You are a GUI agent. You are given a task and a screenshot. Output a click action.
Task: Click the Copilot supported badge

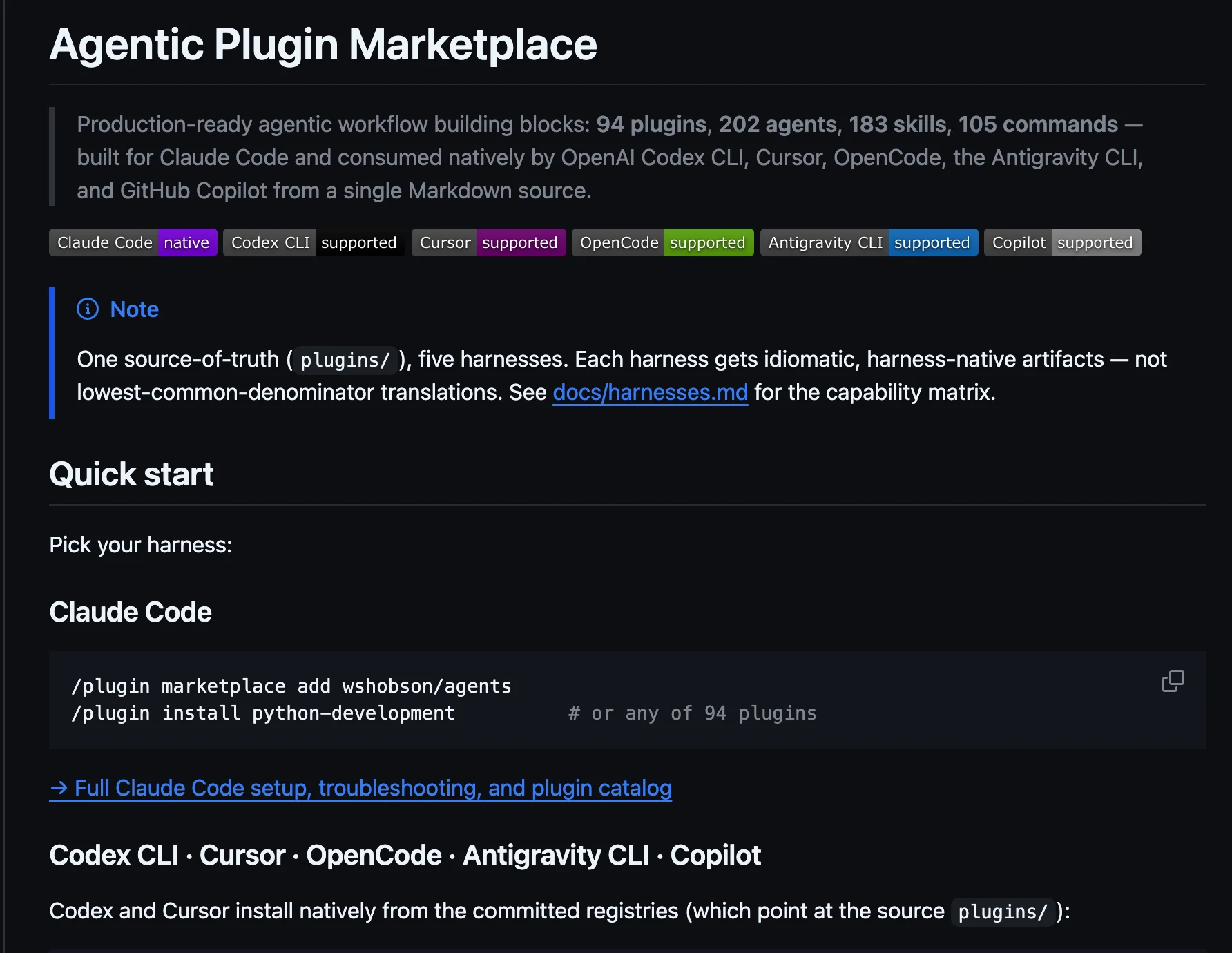(x=1063, y=242)
